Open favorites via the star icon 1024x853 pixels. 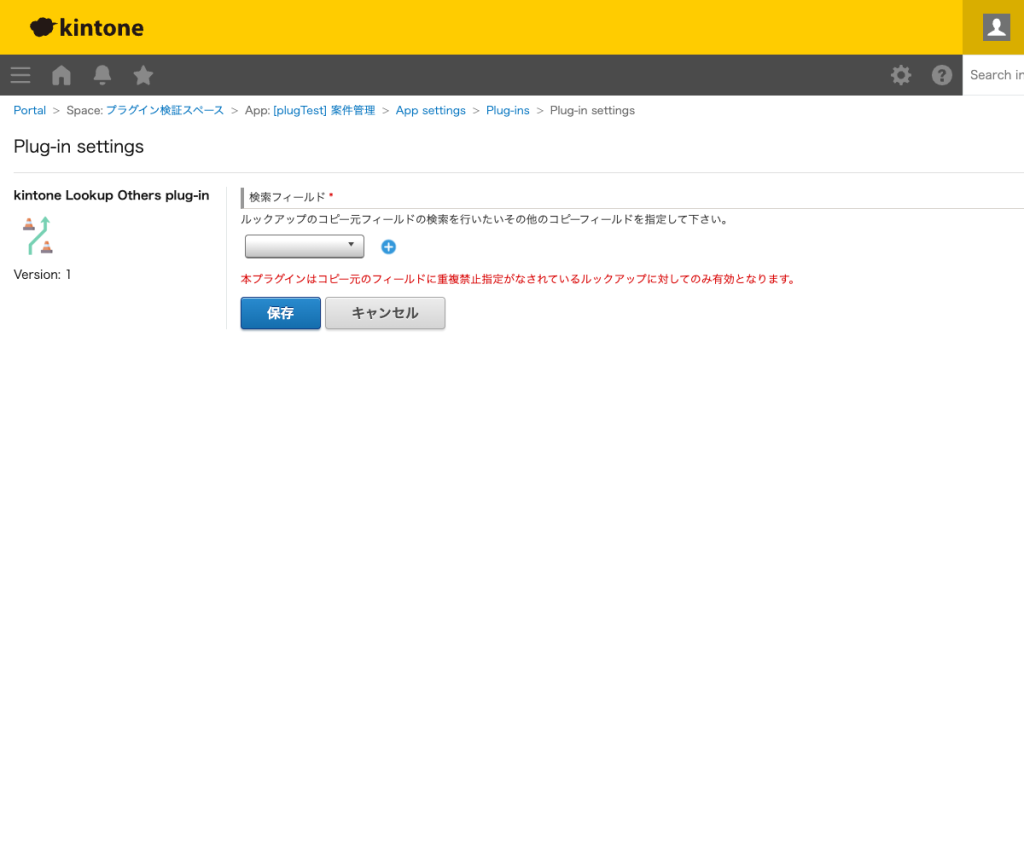(x=143, y=75)
